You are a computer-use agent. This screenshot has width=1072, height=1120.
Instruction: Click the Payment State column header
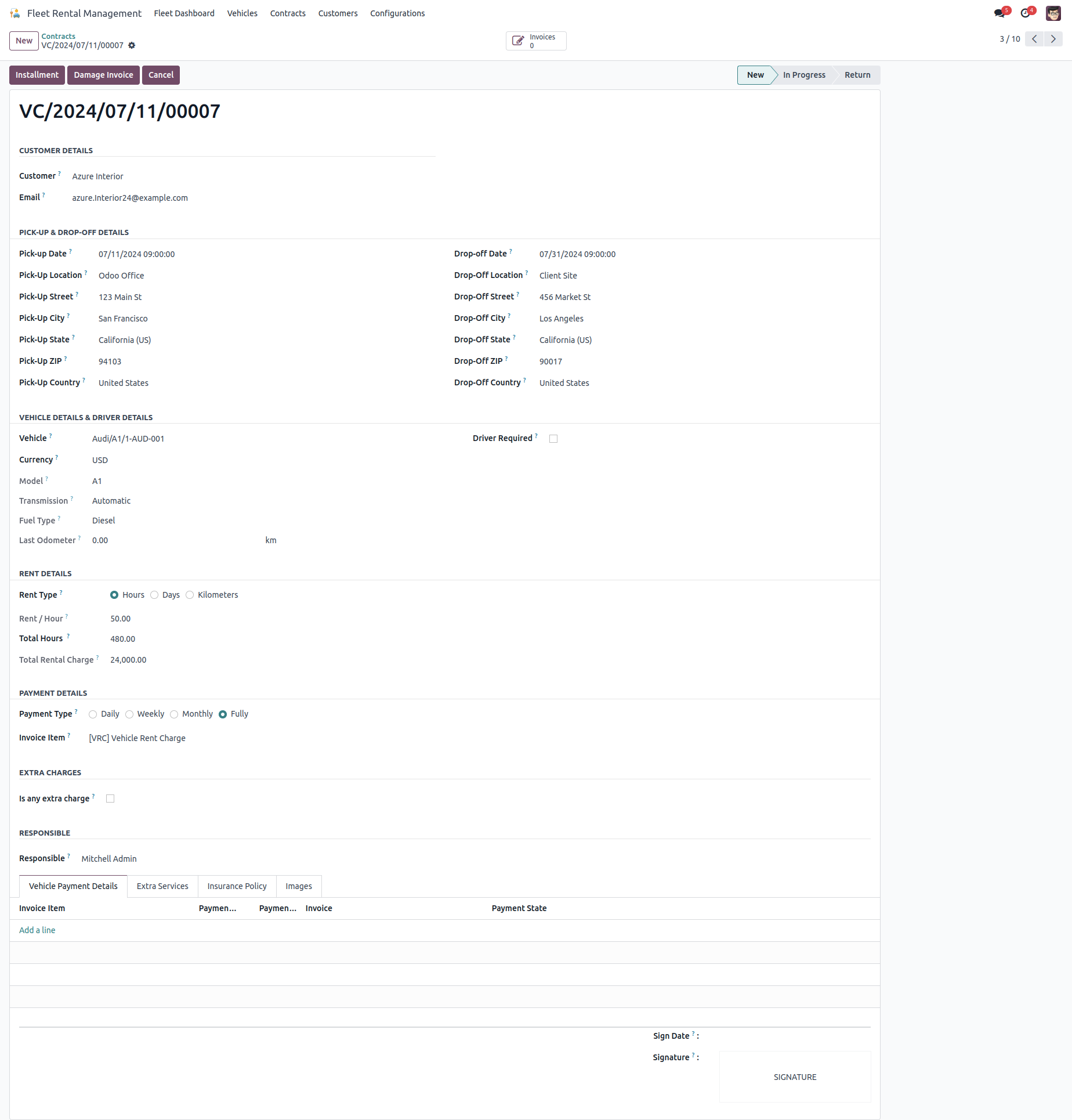pyautogui.click(x=519, y=908)
